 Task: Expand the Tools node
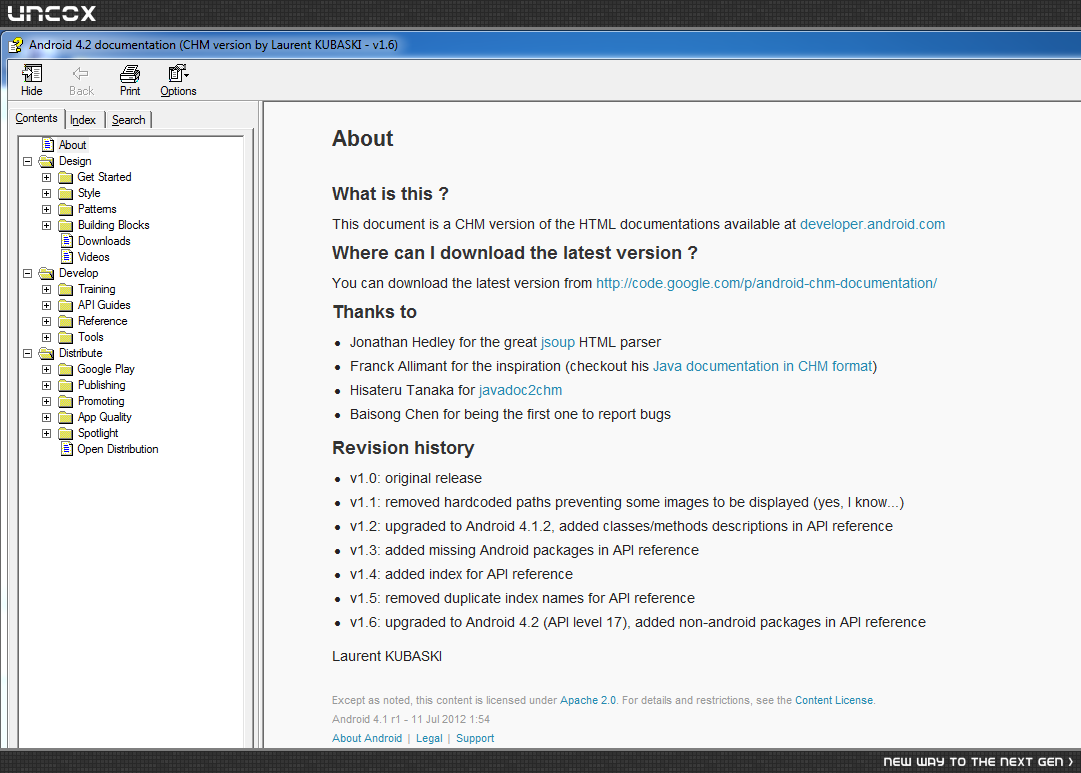tap(46, 337)
